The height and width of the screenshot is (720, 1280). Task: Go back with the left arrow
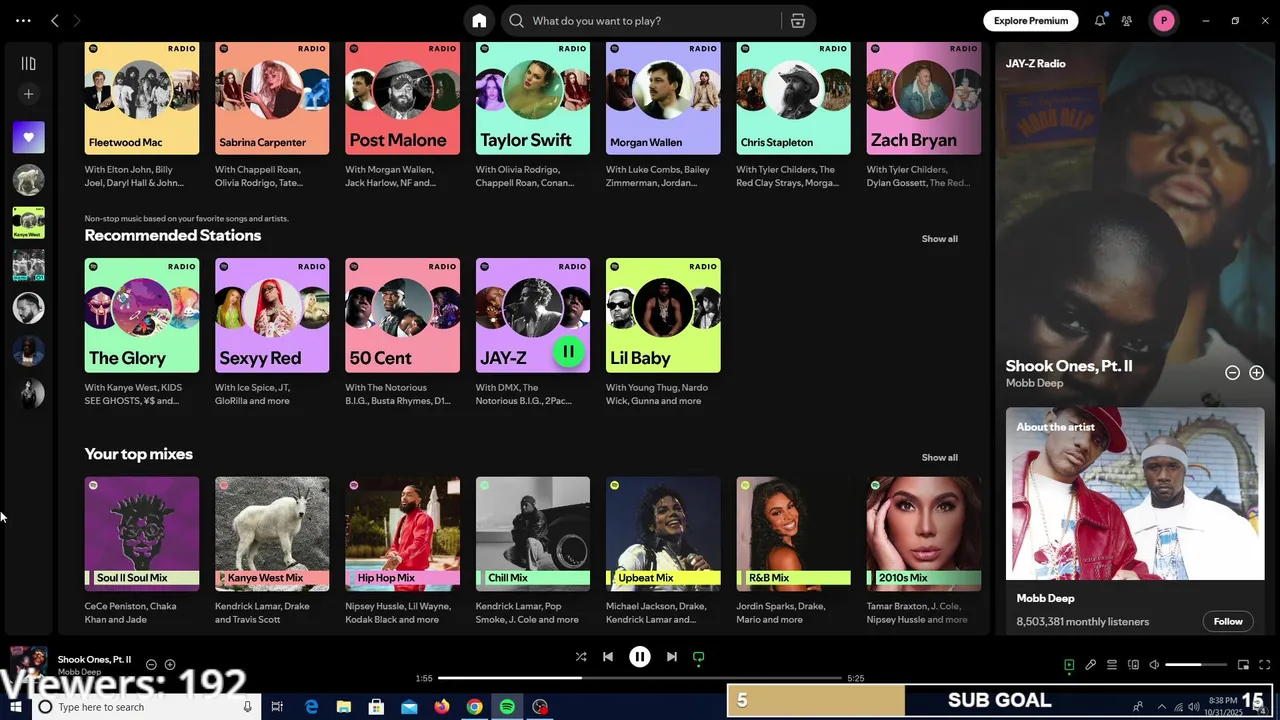[x=55, y=20]
